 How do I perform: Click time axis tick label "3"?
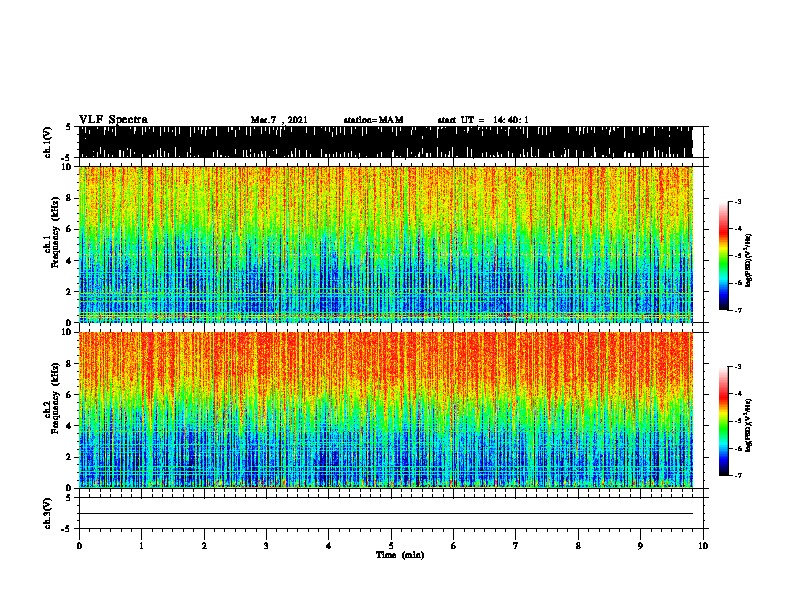(266, 545)
